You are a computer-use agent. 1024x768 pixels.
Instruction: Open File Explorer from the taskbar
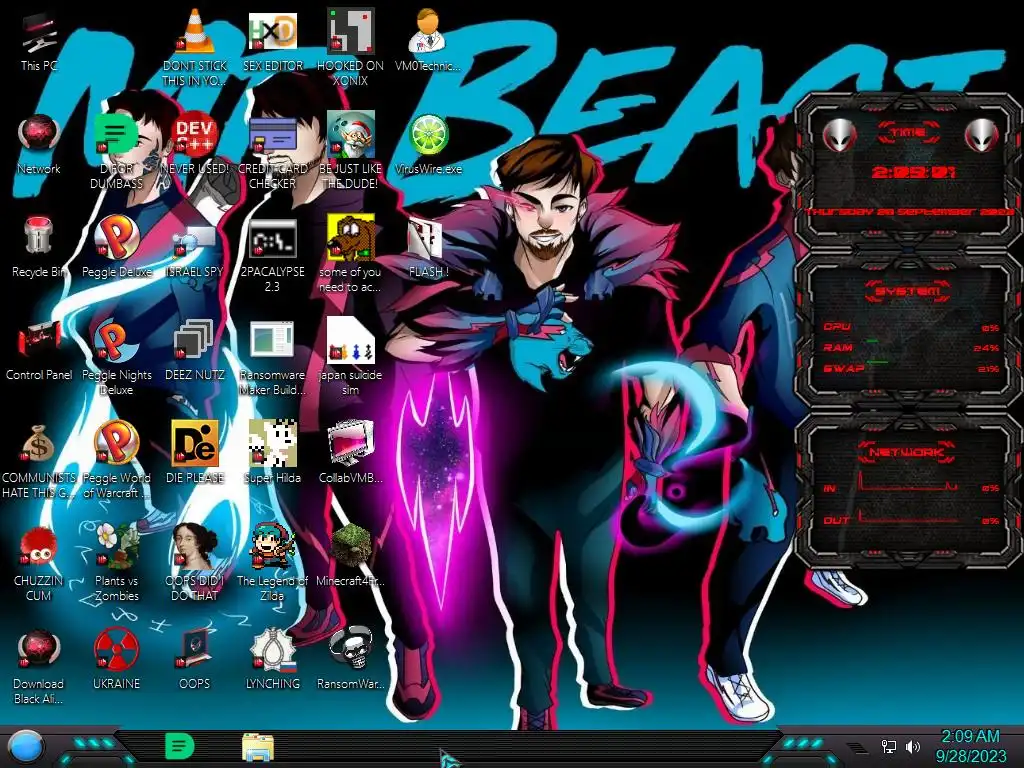tap(258, 747)
